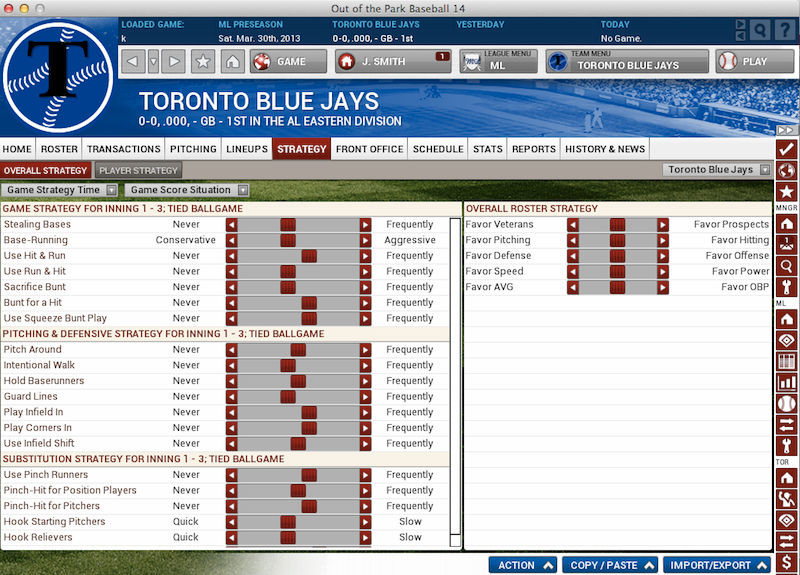800x575 pixels.
Task: Switch to the LINEUPS tab
Action: [247, 149]
